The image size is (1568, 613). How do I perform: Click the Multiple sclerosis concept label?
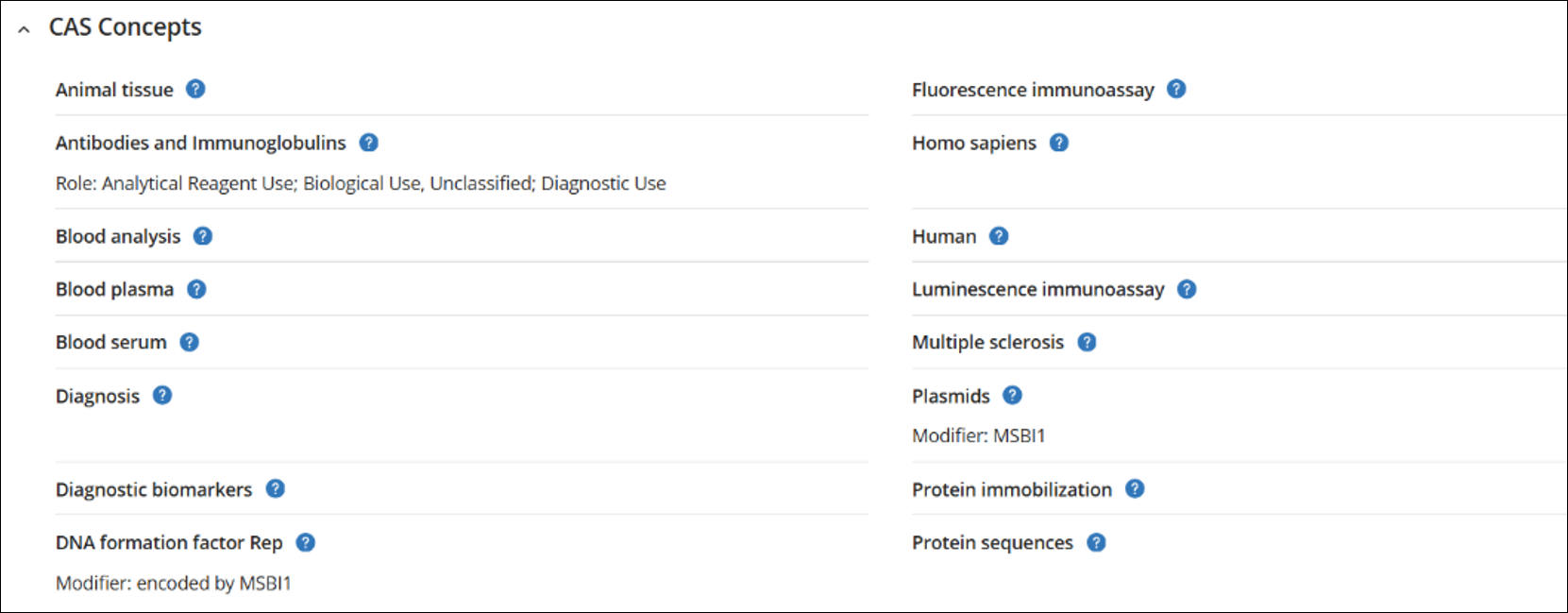click(x=987, y=342)
